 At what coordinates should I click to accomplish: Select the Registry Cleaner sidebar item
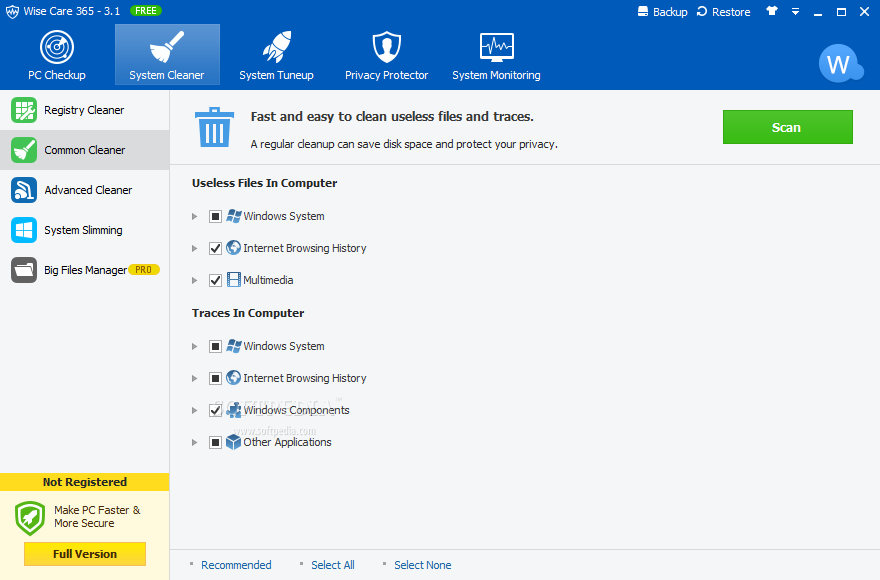pos(84,110)
